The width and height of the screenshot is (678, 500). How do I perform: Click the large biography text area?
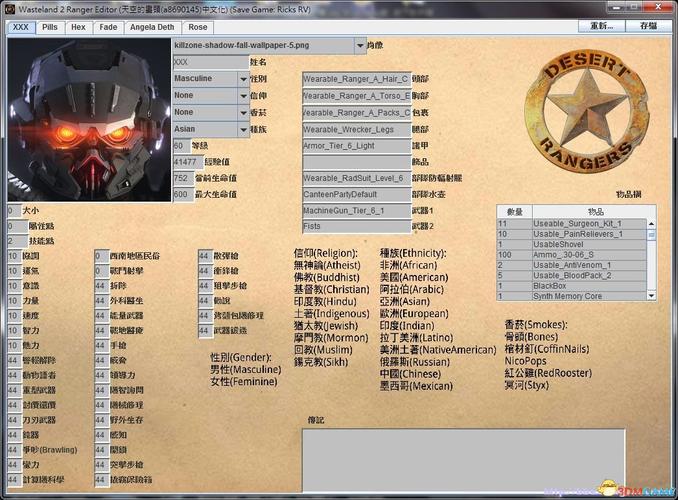(x=463, y=460)
